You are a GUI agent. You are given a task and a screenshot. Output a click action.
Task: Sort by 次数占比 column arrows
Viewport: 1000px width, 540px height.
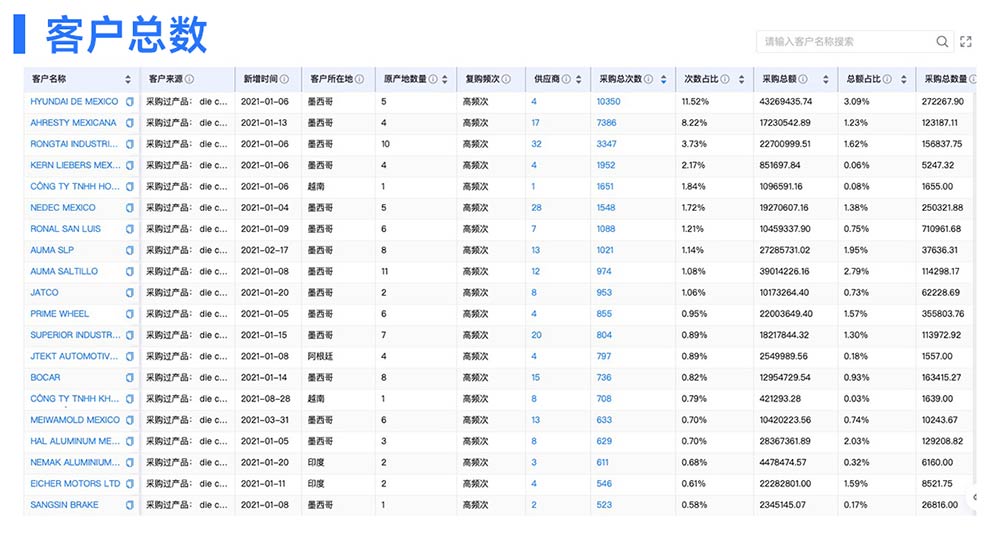[741, 79]
